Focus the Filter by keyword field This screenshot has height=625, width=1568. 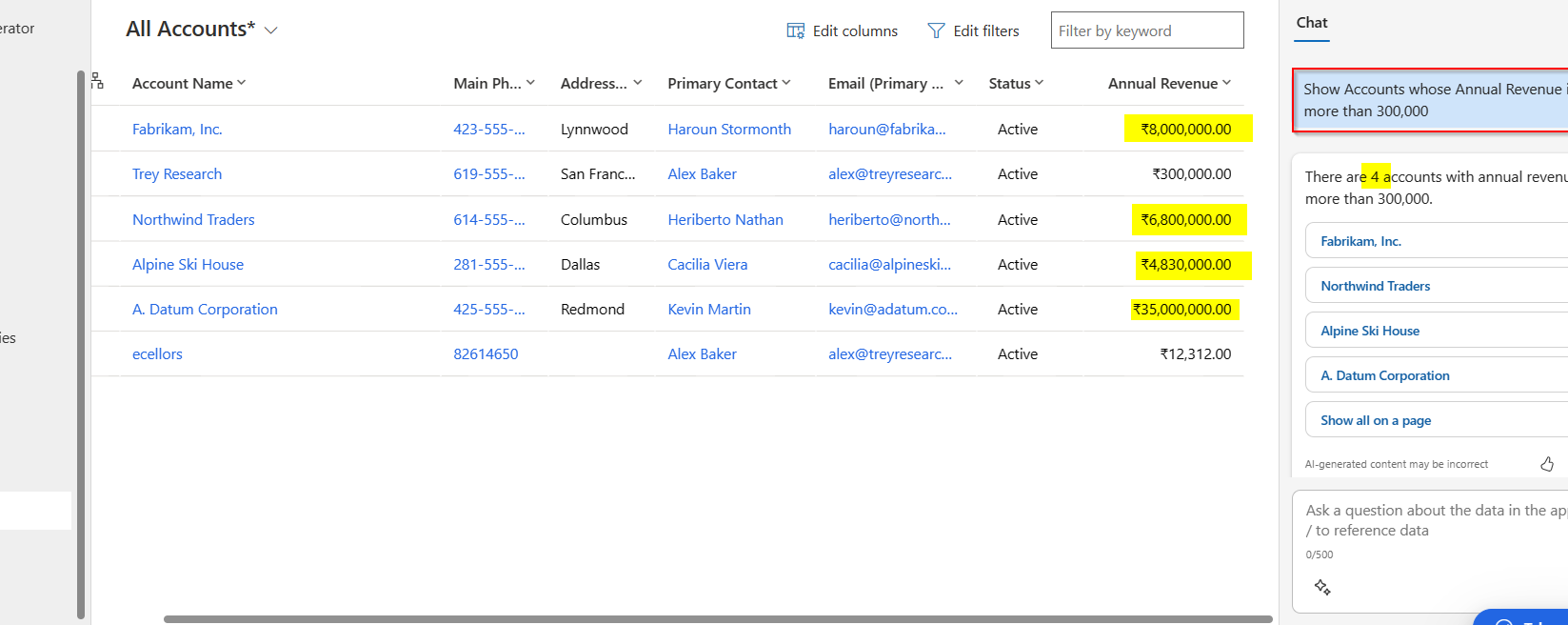click(1146, 31)
